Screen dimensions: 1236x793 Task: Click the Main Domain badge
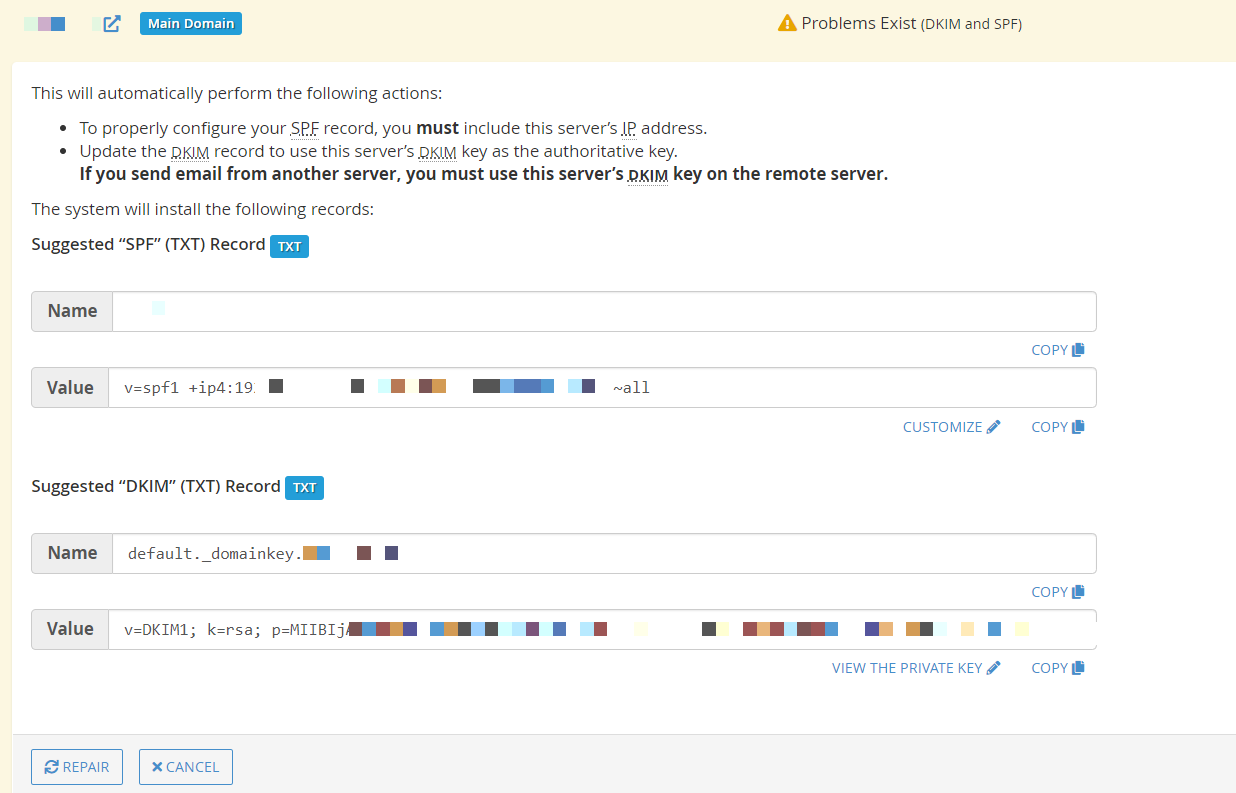tap(190, 22)
